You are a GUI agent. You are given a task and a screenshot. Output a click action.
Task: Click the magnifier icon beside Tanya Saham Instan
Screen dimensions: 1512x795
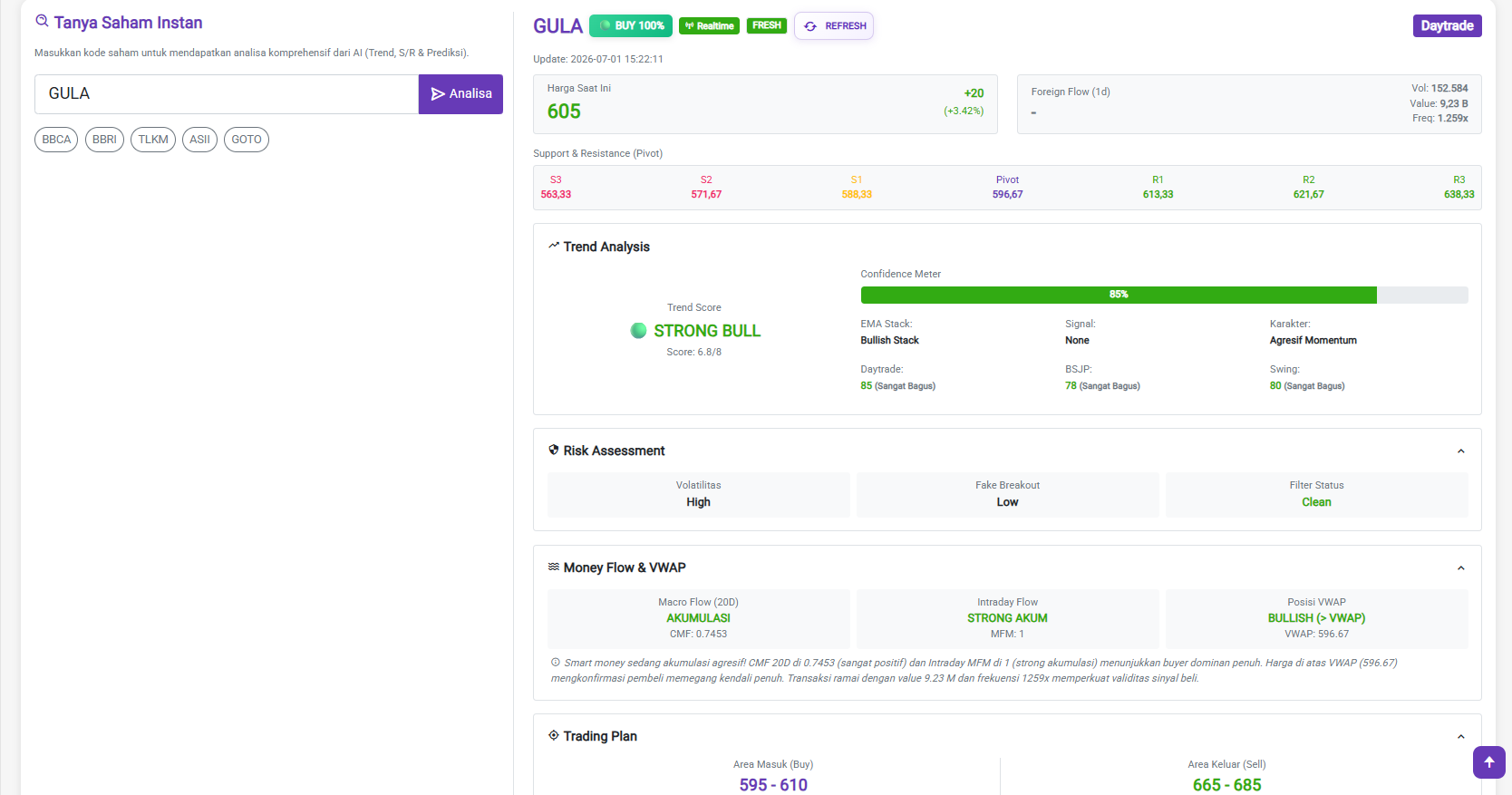[42, 21]
